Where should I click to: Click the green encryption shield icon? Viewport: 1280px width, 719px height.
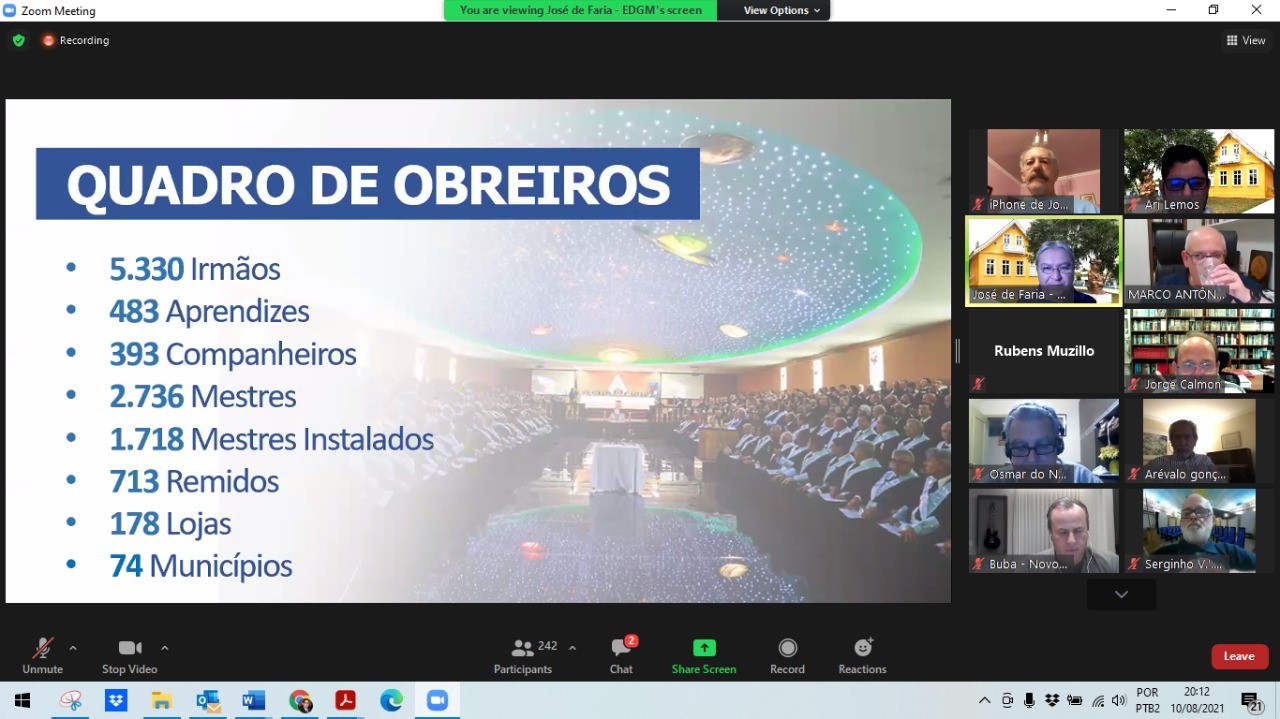pyautogui.click(x=18, y=40)
